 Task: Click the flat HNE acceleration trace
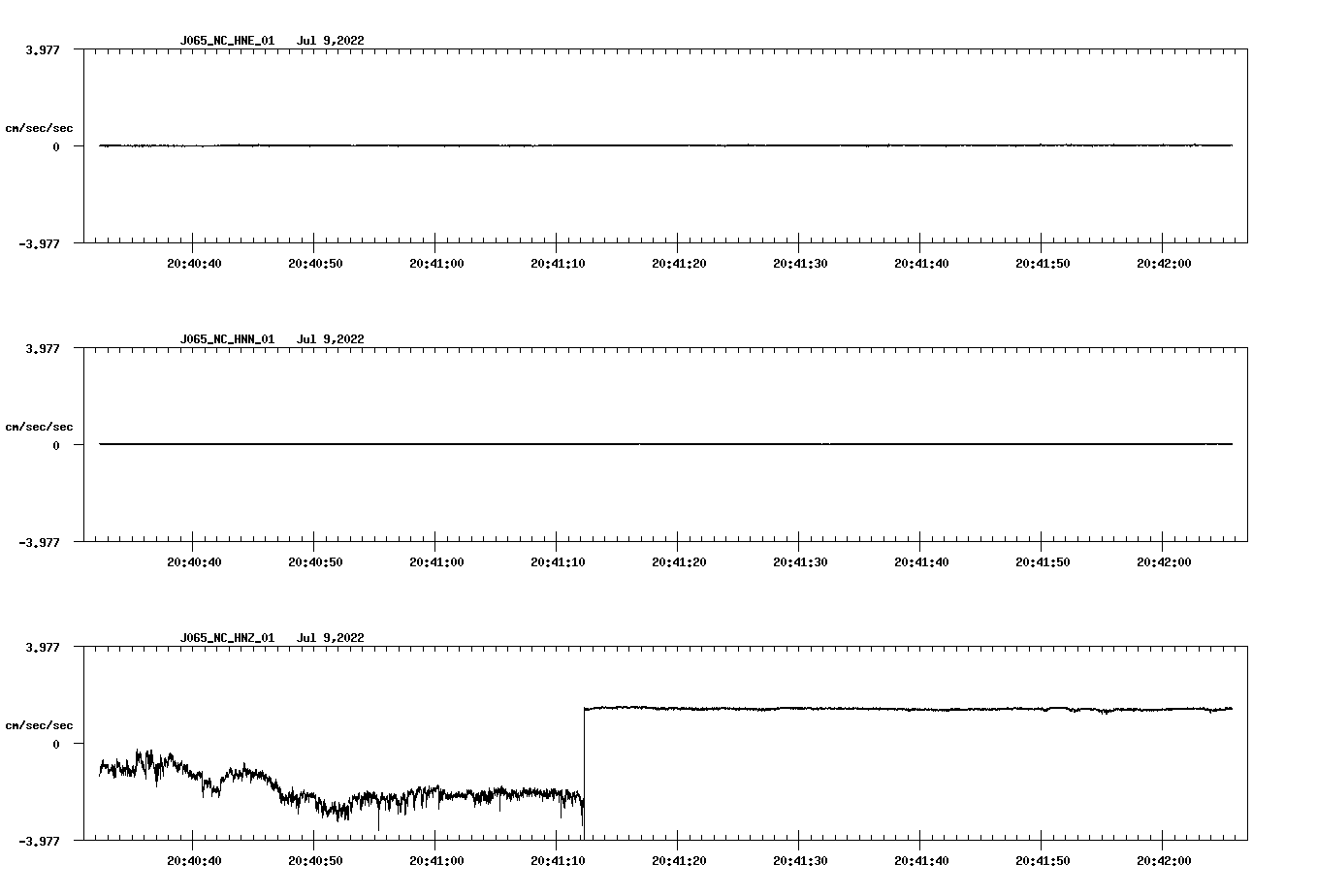click(x=665, y=145)
